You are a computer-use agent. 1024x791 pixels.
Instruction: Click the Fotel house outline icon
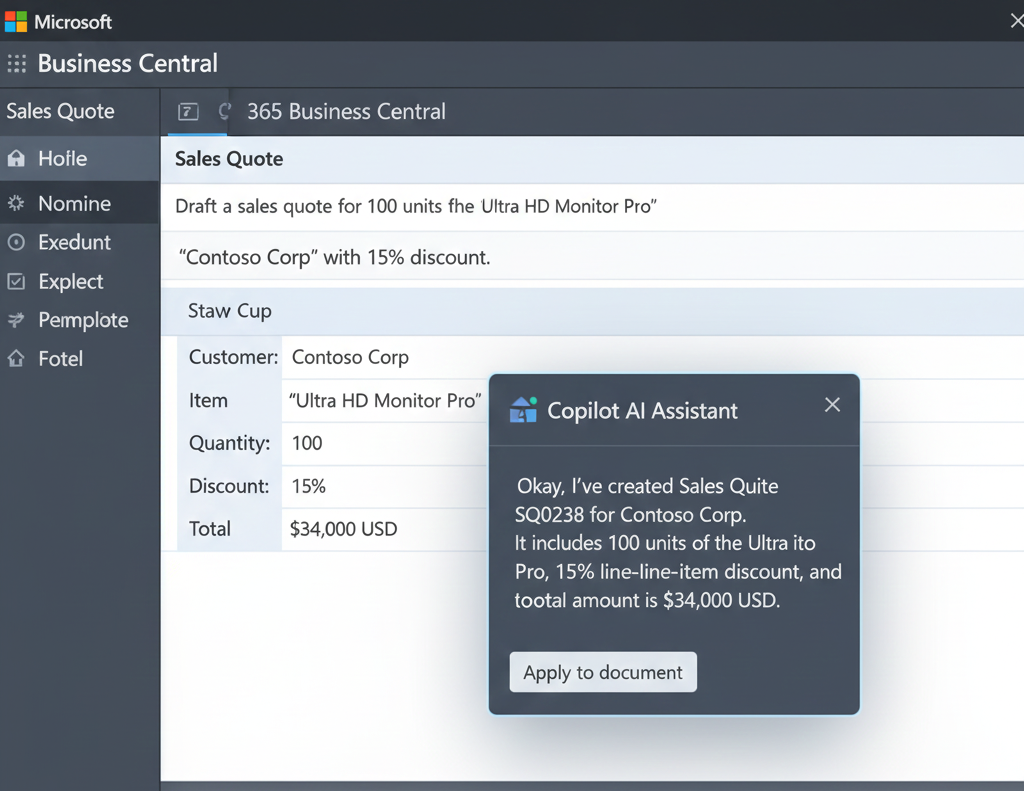click(14, 359)
